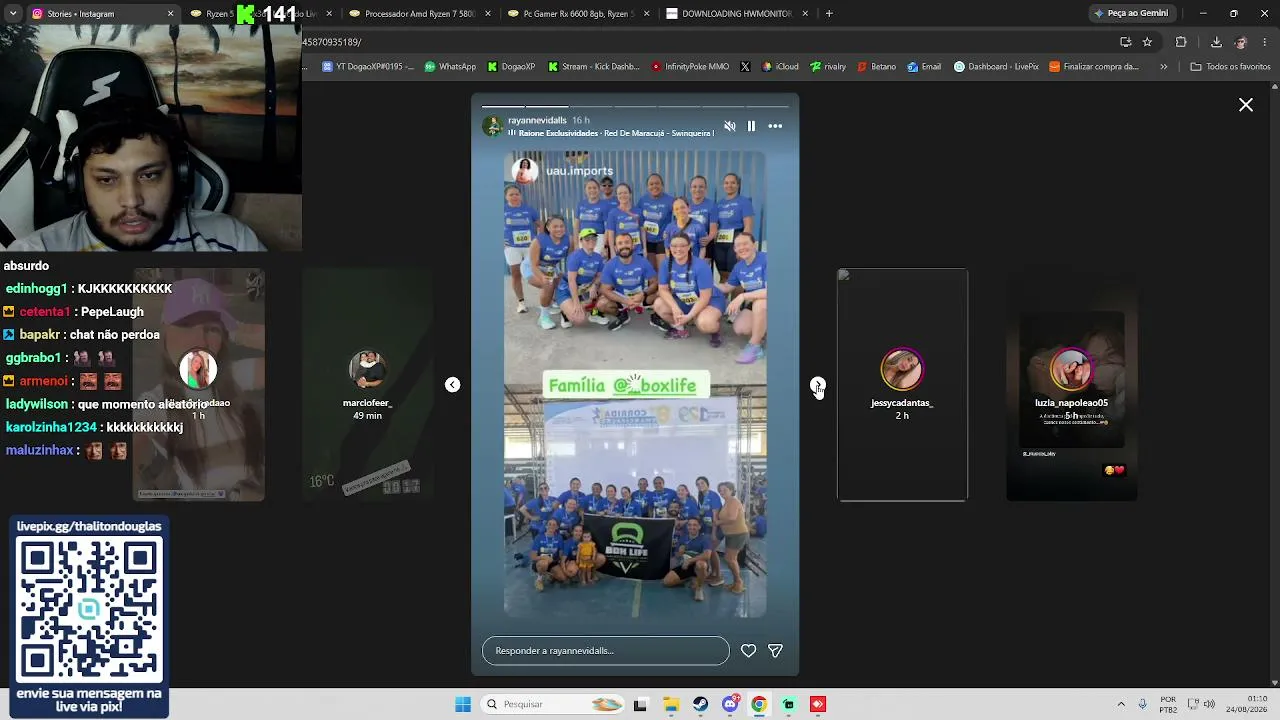This screenshot has height=720, width=1280.
Task: Expand the hidden bookmarks overflow chevron
Action: point(1163,67)
